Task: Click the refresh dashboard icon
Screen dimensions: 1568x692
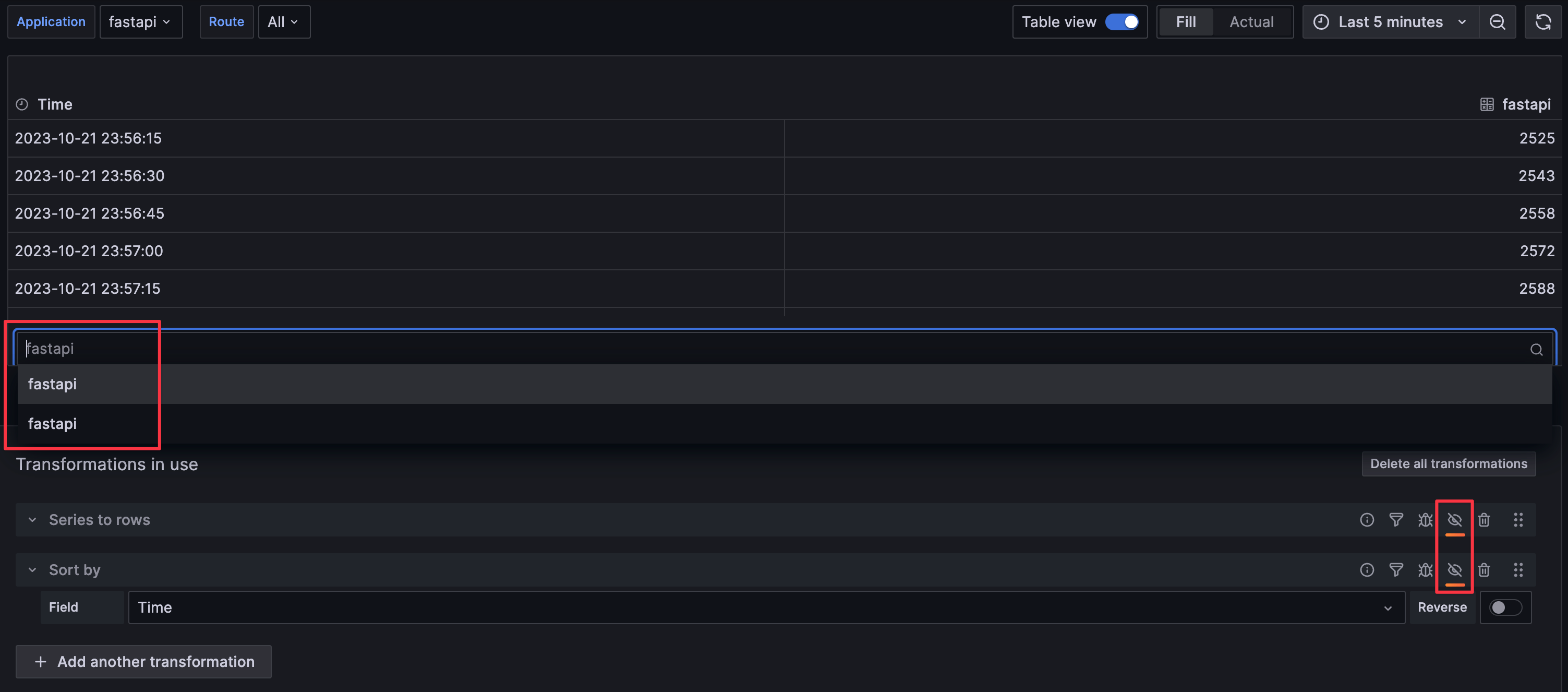Action: click(1542, 22)
